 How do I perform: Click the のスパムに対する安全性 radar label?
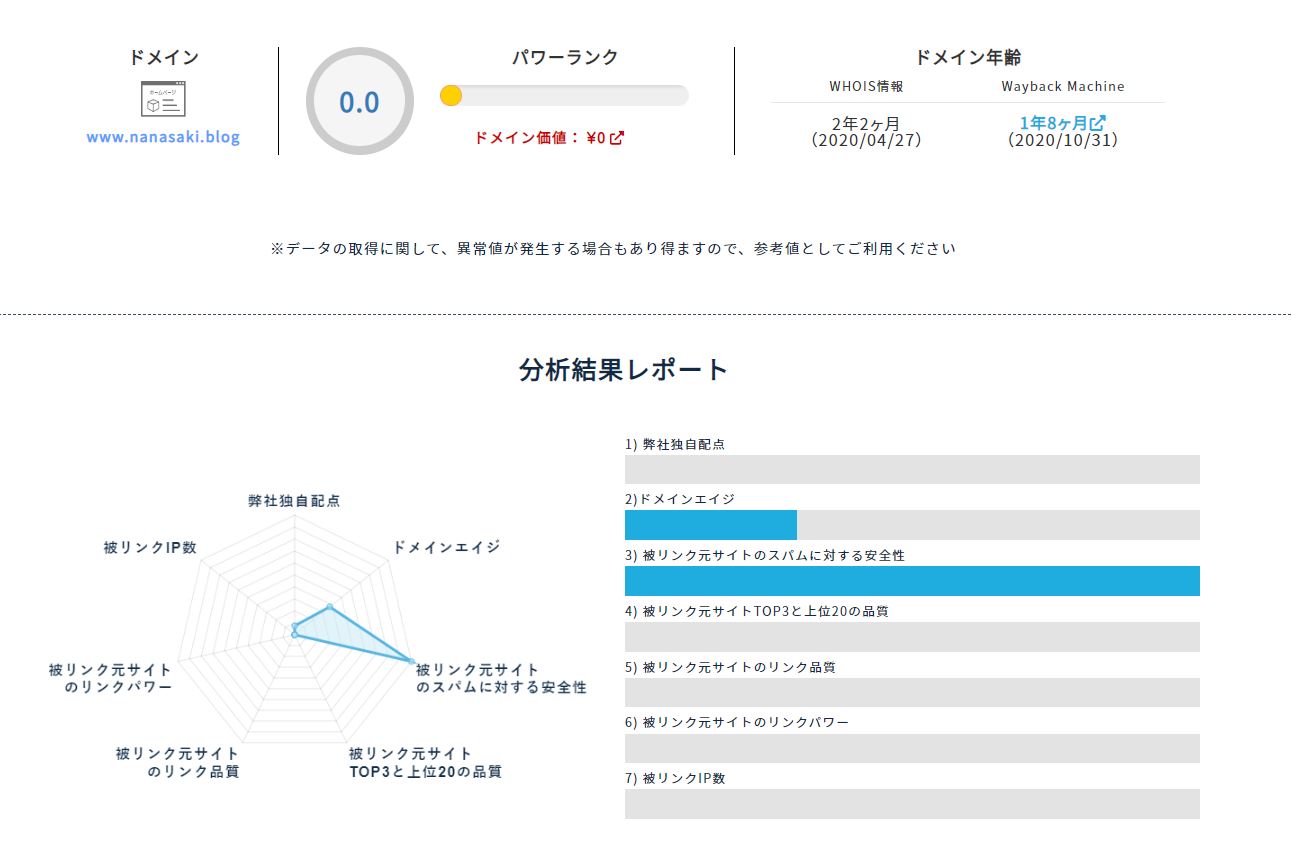(x=501, y=679)
